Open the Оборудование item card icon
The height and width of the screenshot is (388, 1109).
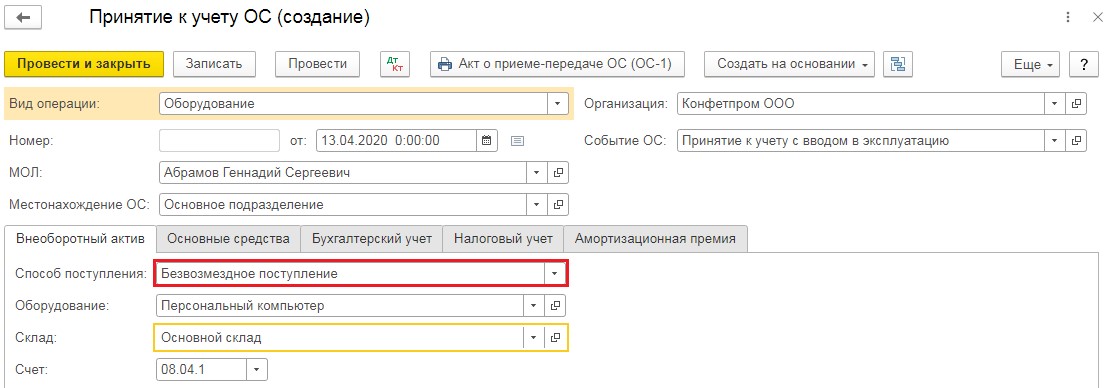tap(556, 305)
